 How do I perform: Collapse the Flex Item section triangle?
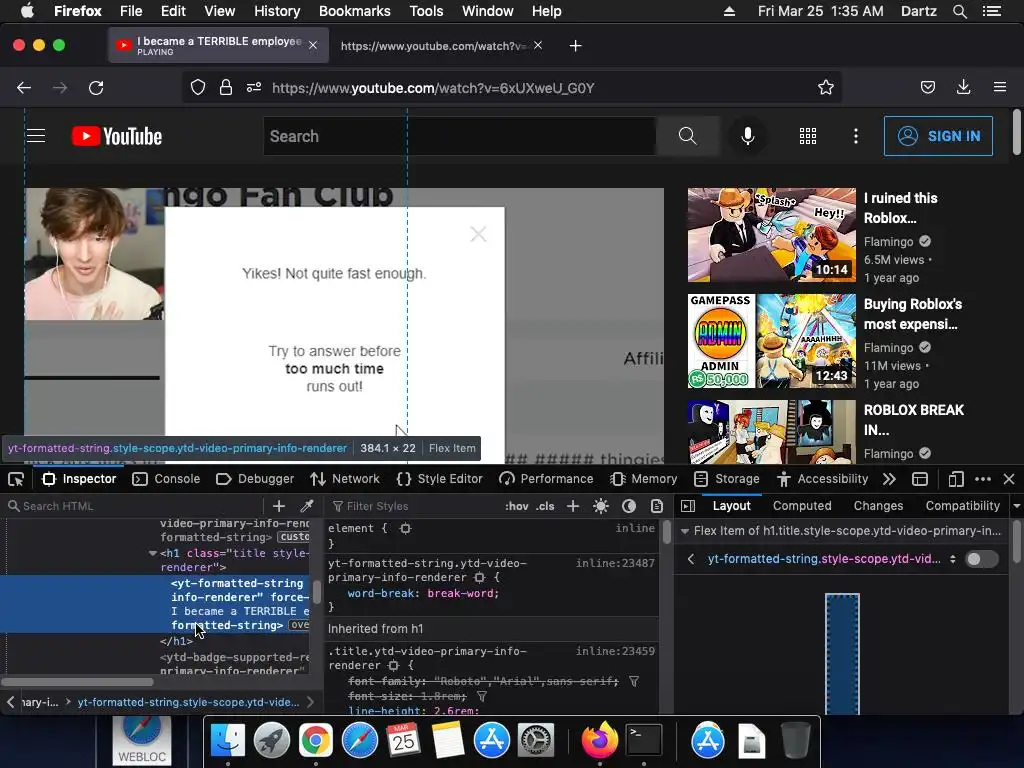(x=684, y=531)
